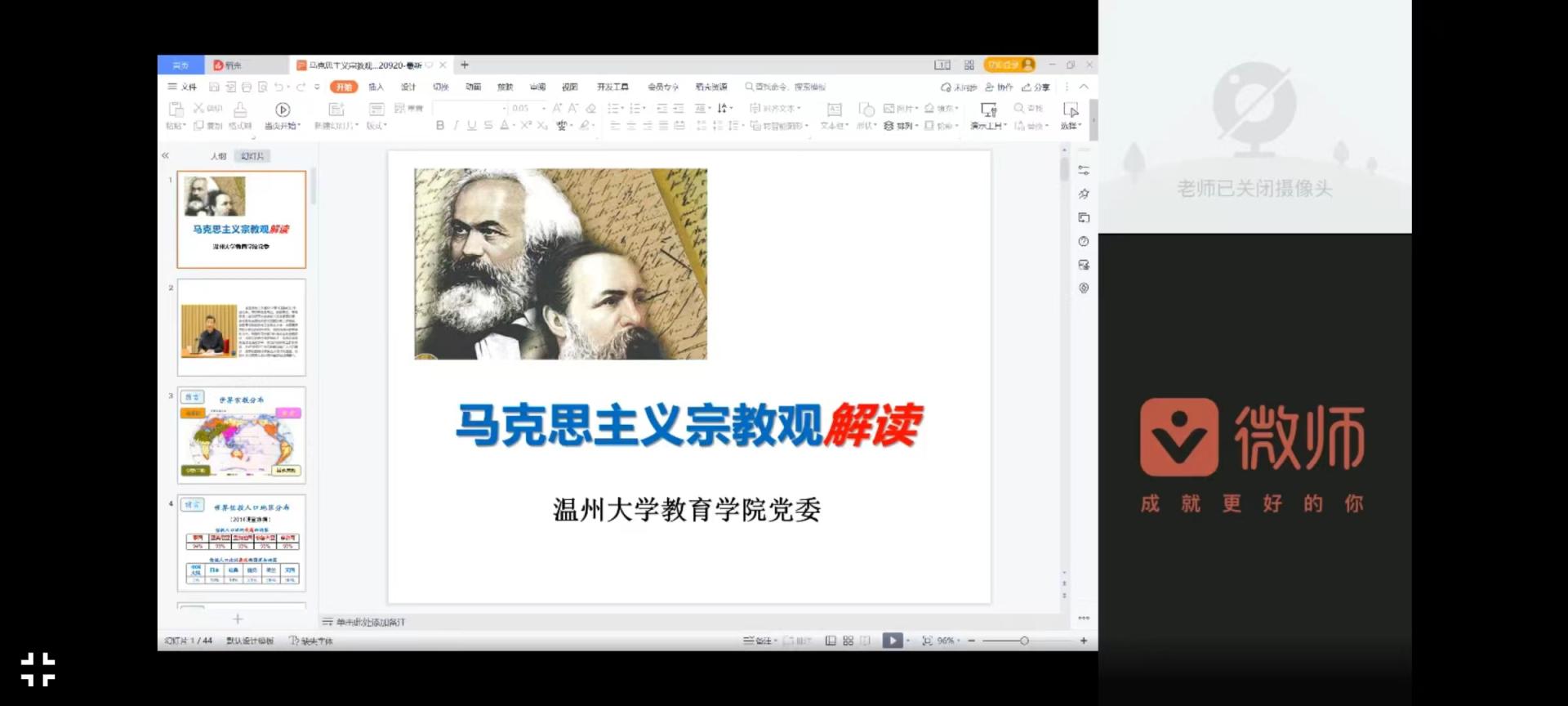Adjust the zoom slider handle
Viewport: 1568px width, 706px height.
click(1024, 641)
